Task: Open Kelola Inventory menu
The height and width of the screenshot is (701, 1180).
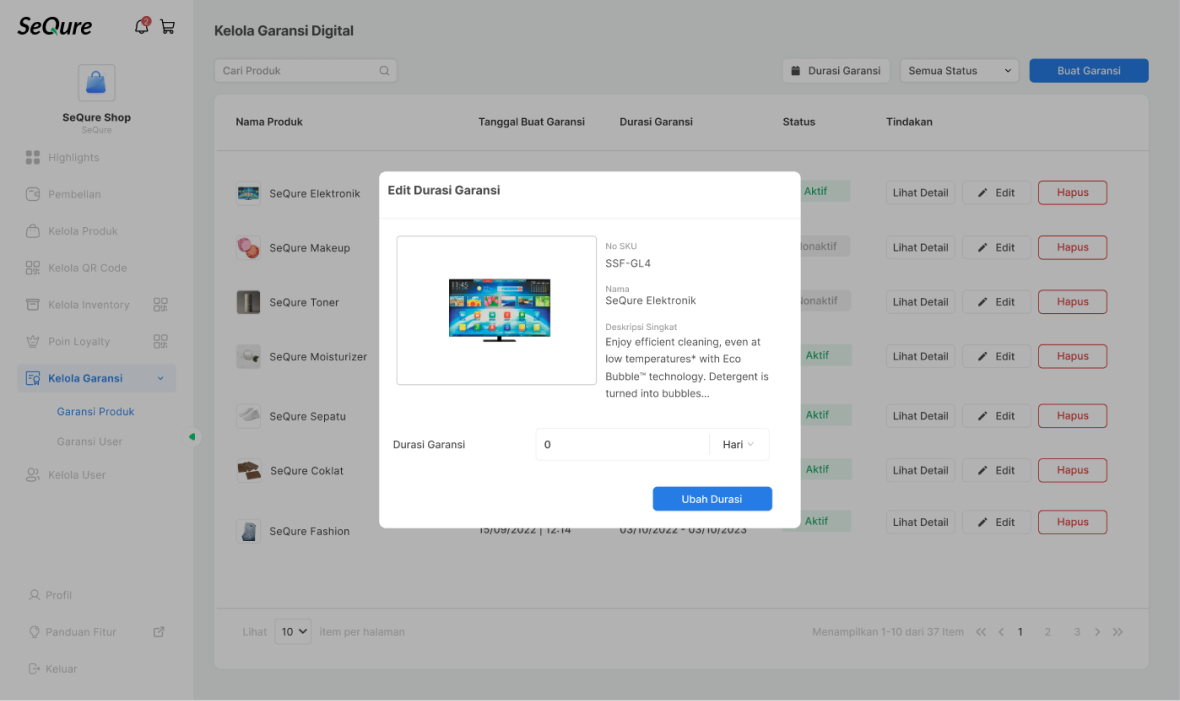Action: point(89,305)
